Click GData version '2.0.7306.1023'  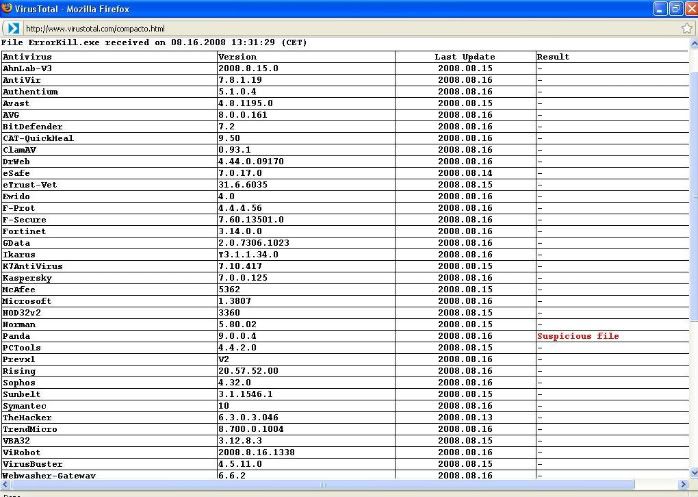click(x=254, y=243)
